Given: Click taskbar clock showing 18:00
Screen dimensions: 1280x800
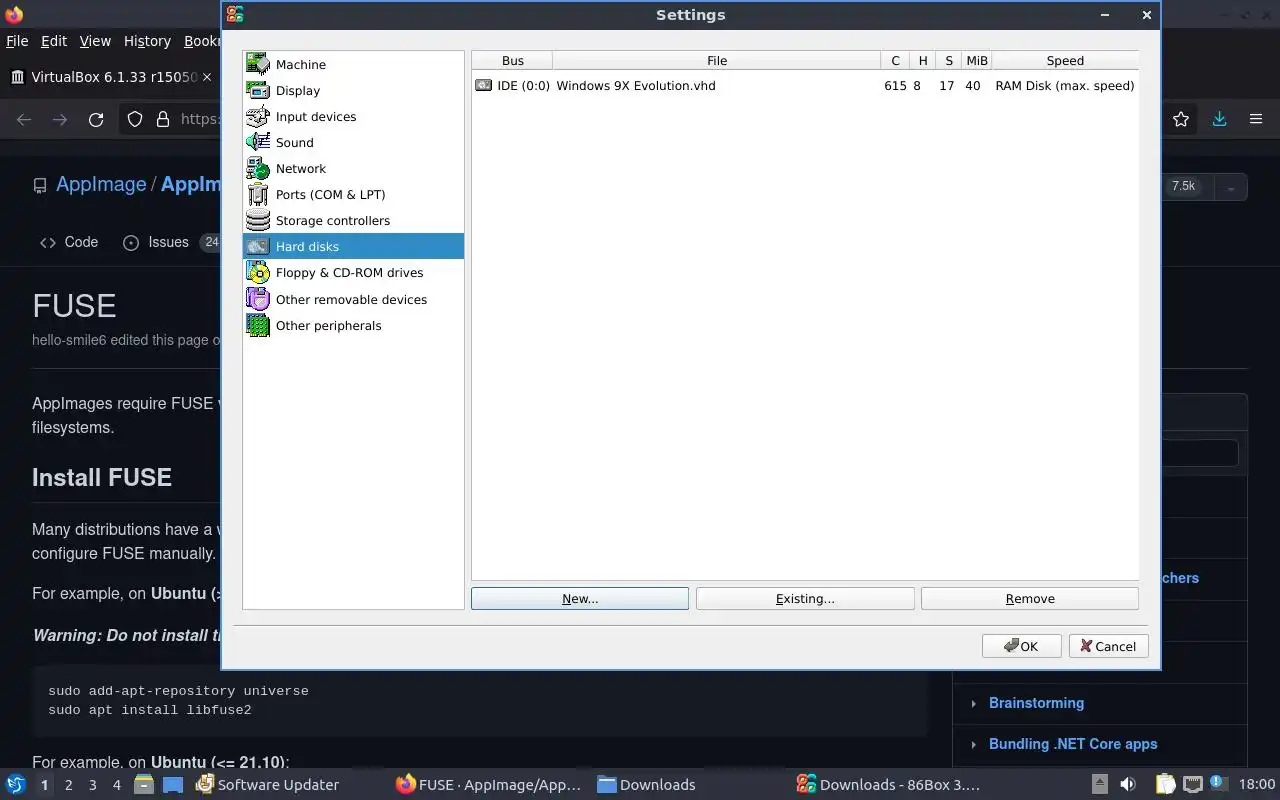Looking at the screenshot, I should click(x=1257, y=784).
